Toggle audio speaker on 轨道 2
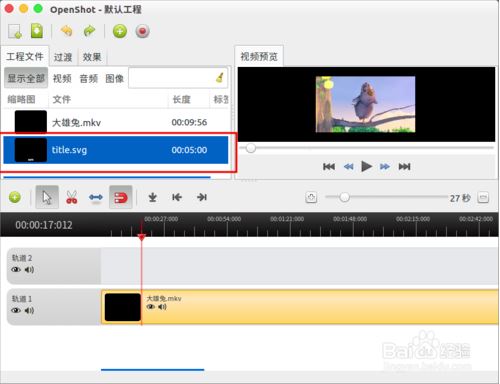Screen dimensions: 500x384 pyautogui.click(x=29, y=269)
